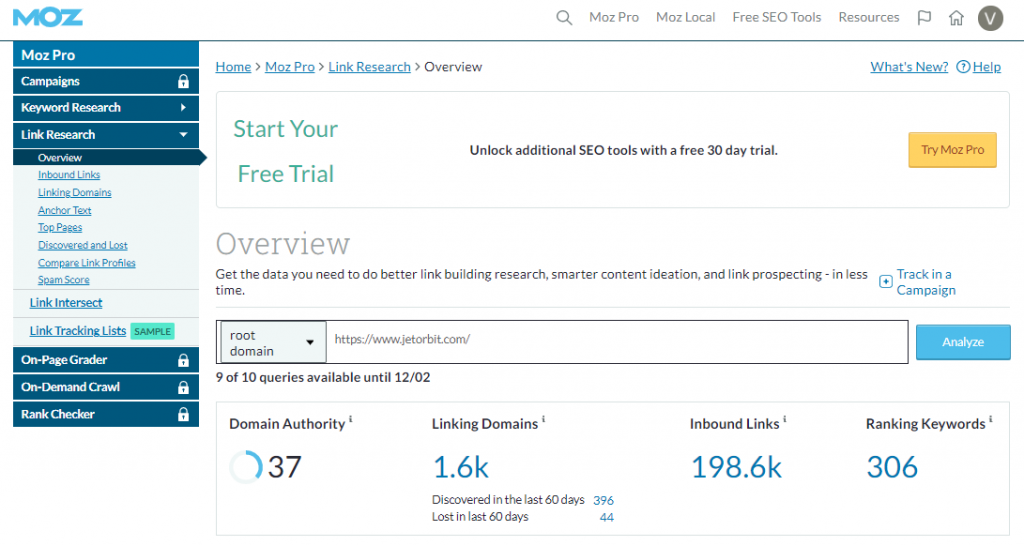The image size is (1024, 546).
Task: Open Inbound Links sidebar link
Action: [69, 174]
